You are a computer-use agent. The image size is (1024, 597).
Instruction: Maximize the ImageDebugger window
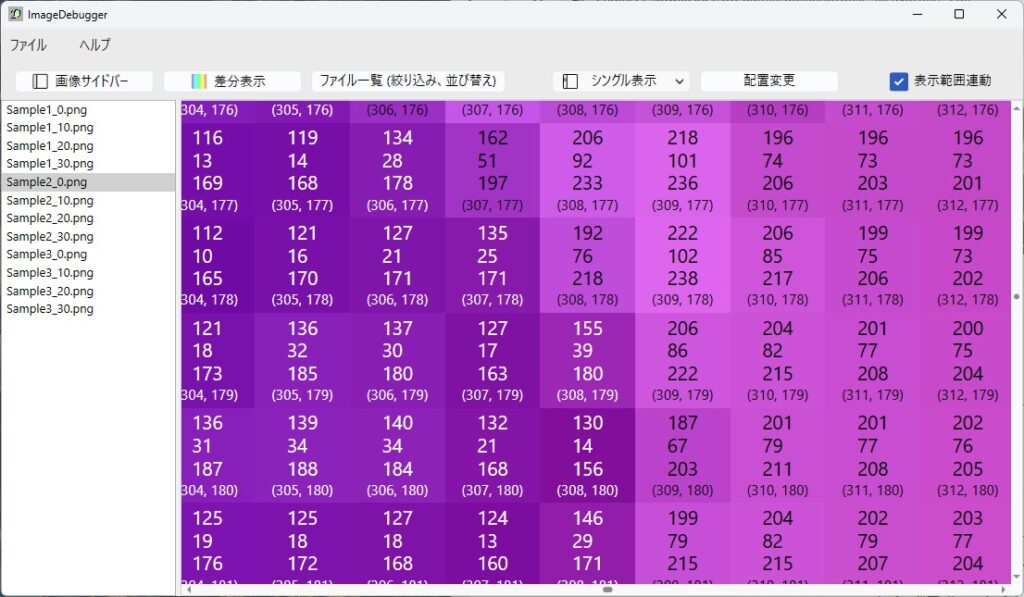click(959, 15)
